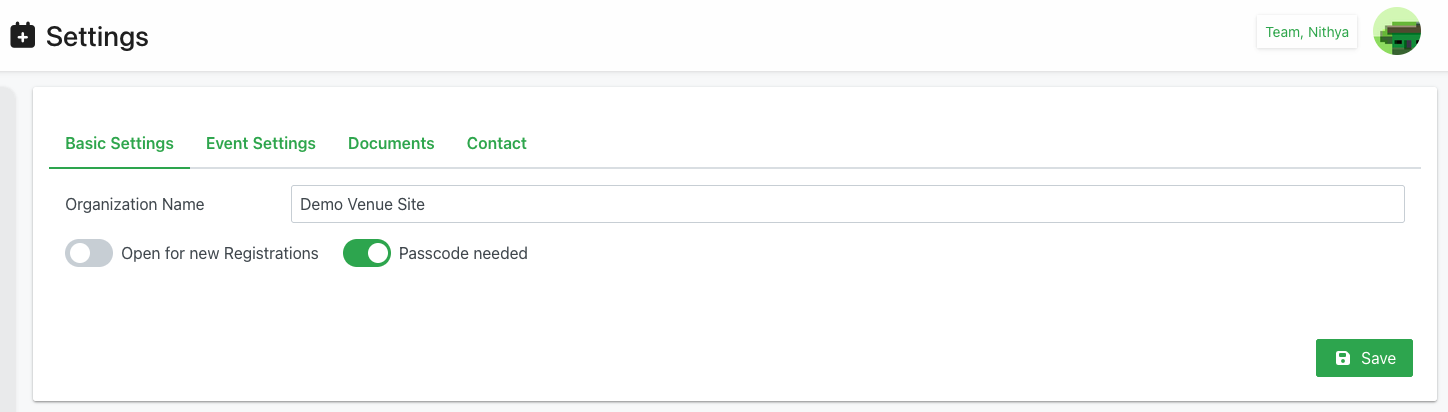
Task: Select the Basic Settings tab
Action: tap(119, 143)
